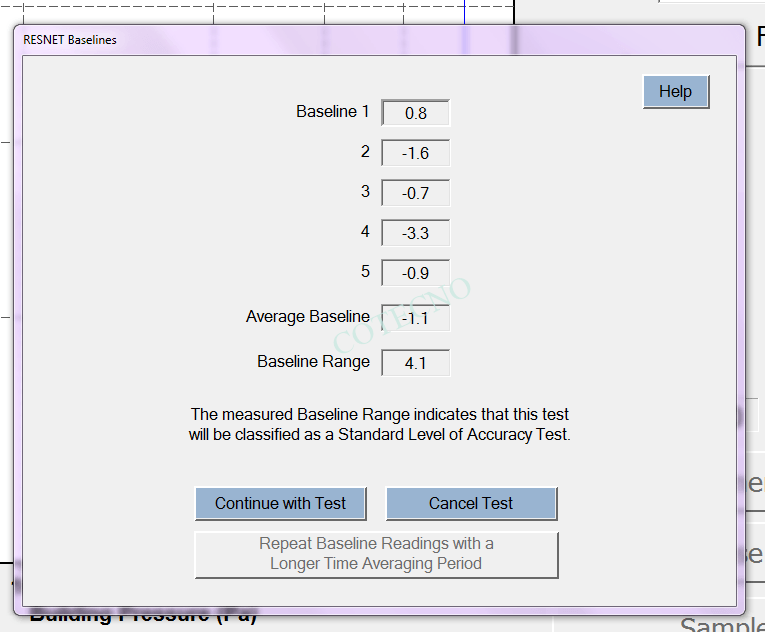Click the Baseline 2 field showing -1.6
The height and width of the screenshot is (632, 765).
pos(416,153)
